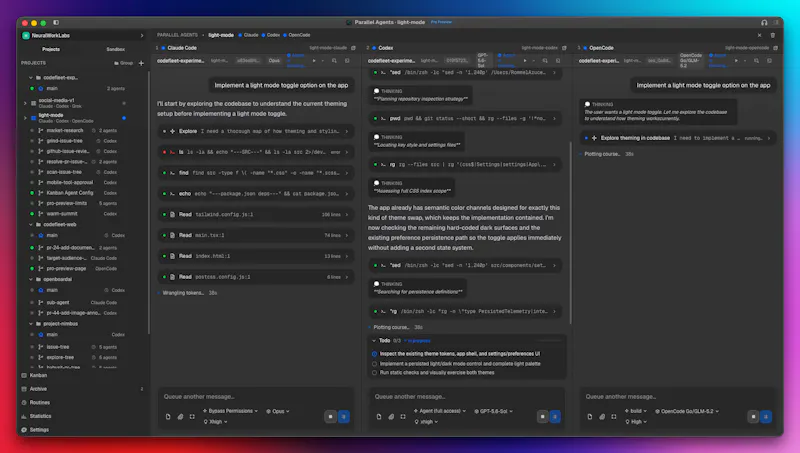This screenshot has width=800, height=453.
Task: Click the blue send button in the Codex composer
Action: tap(555, 417)
